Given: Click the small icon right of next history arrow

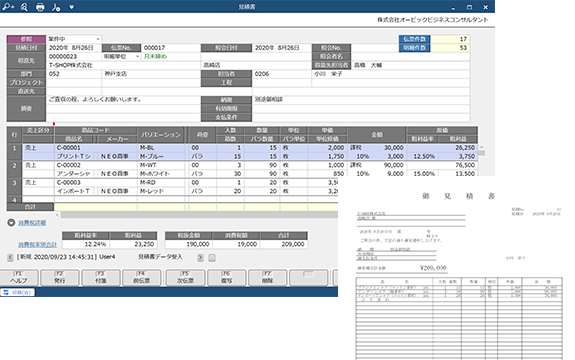Looking at the screenshot, I should [212, 258].
